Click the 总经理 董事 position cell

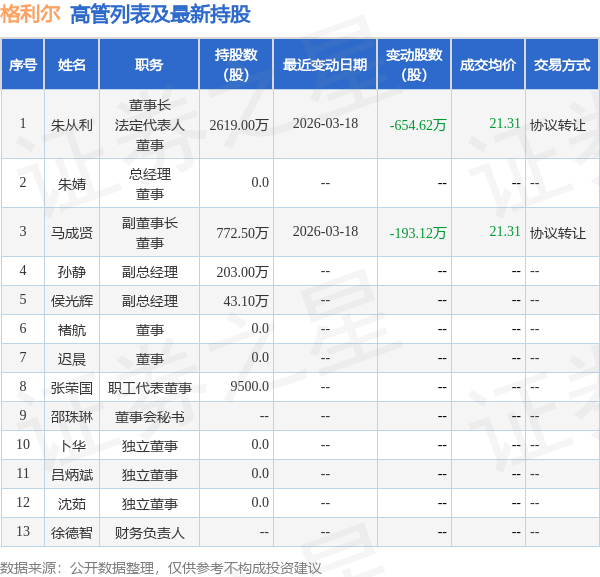click(150, 184)
